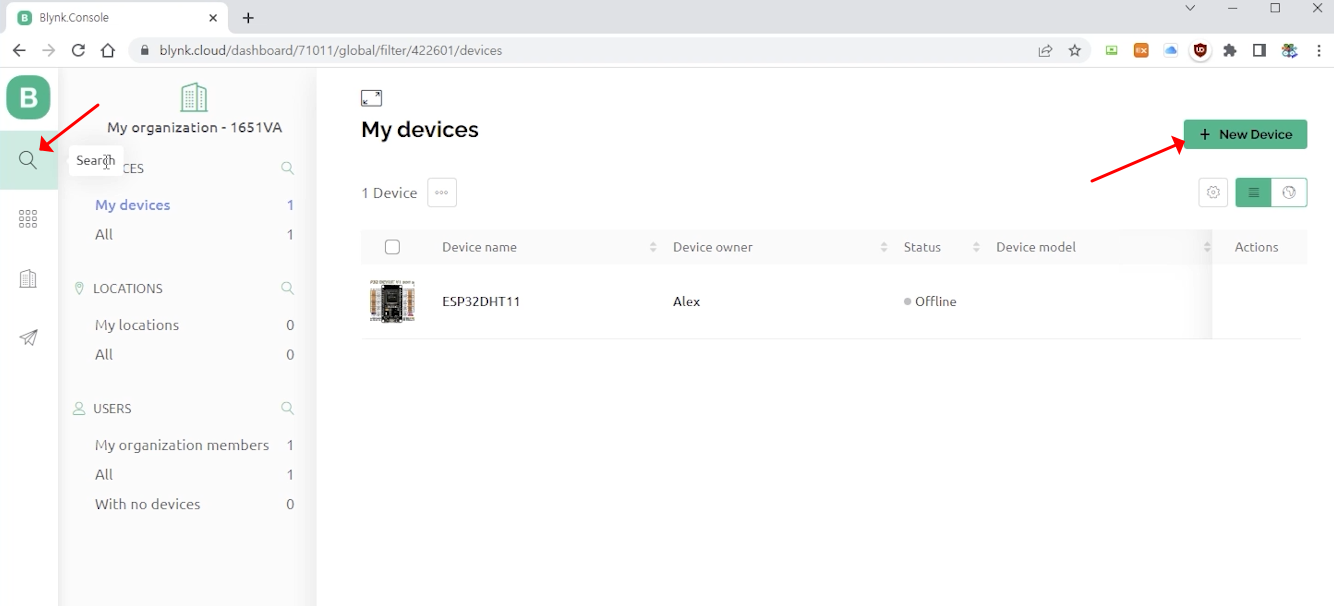Click the device owner Alex cell

[686, 301]
